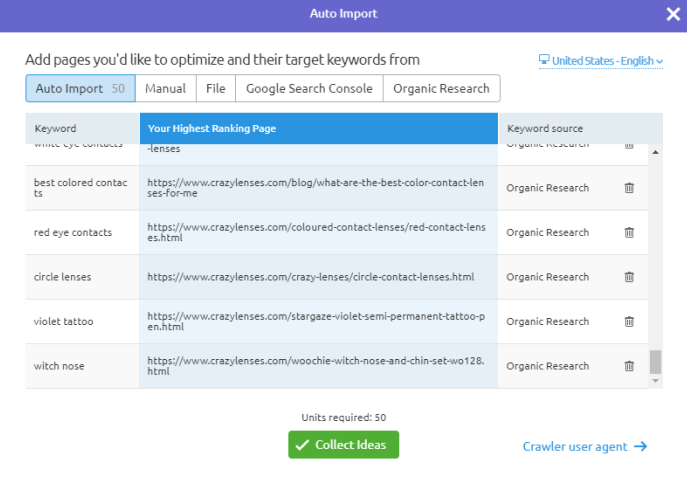Image resolution: width=687 pixels, height=477 pixels.
Task: Click the Your Highest Ranking Page header
Action: (x=212, y=129)
